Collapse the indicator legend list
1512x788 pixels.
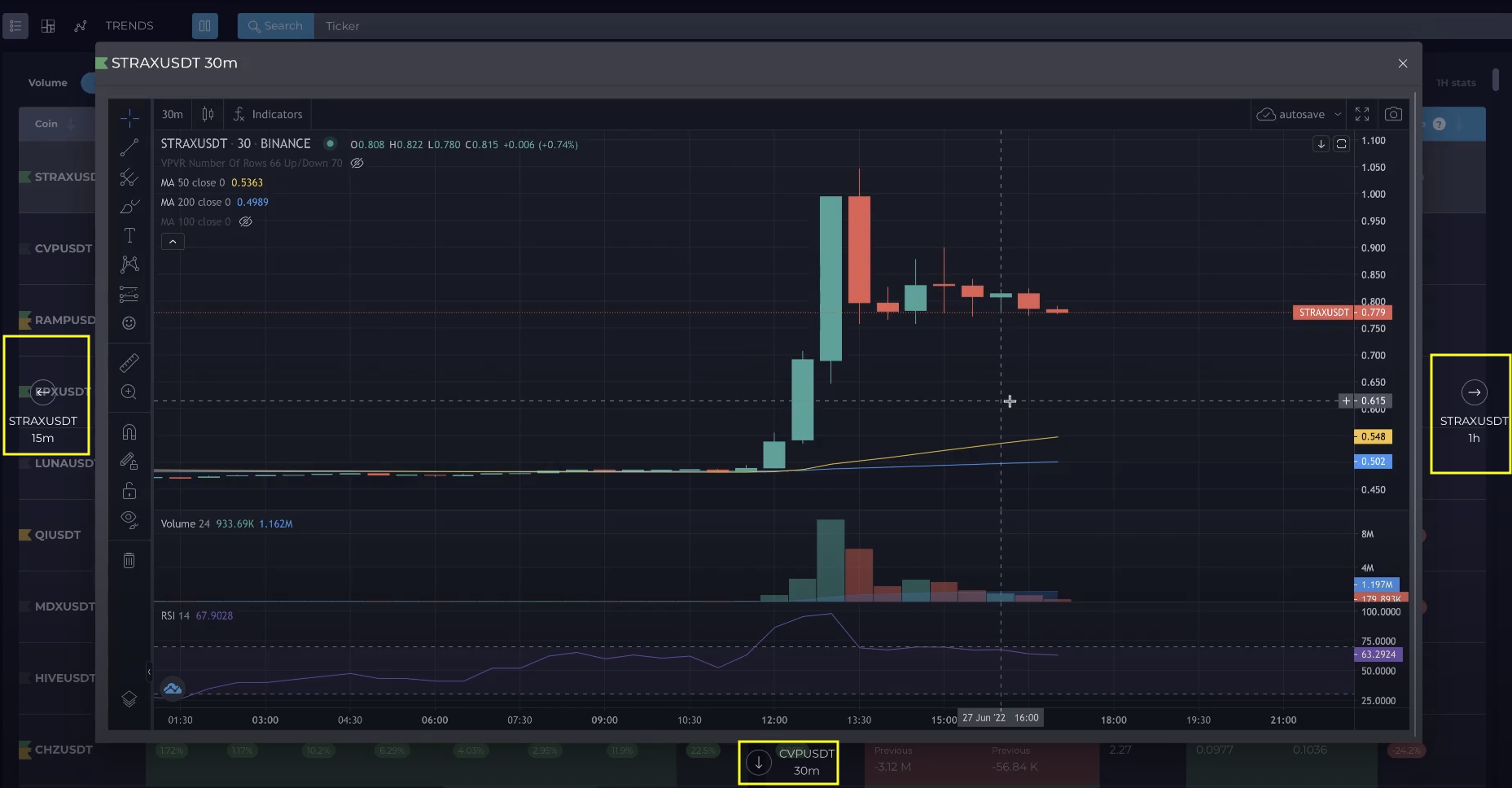(173, 242)
